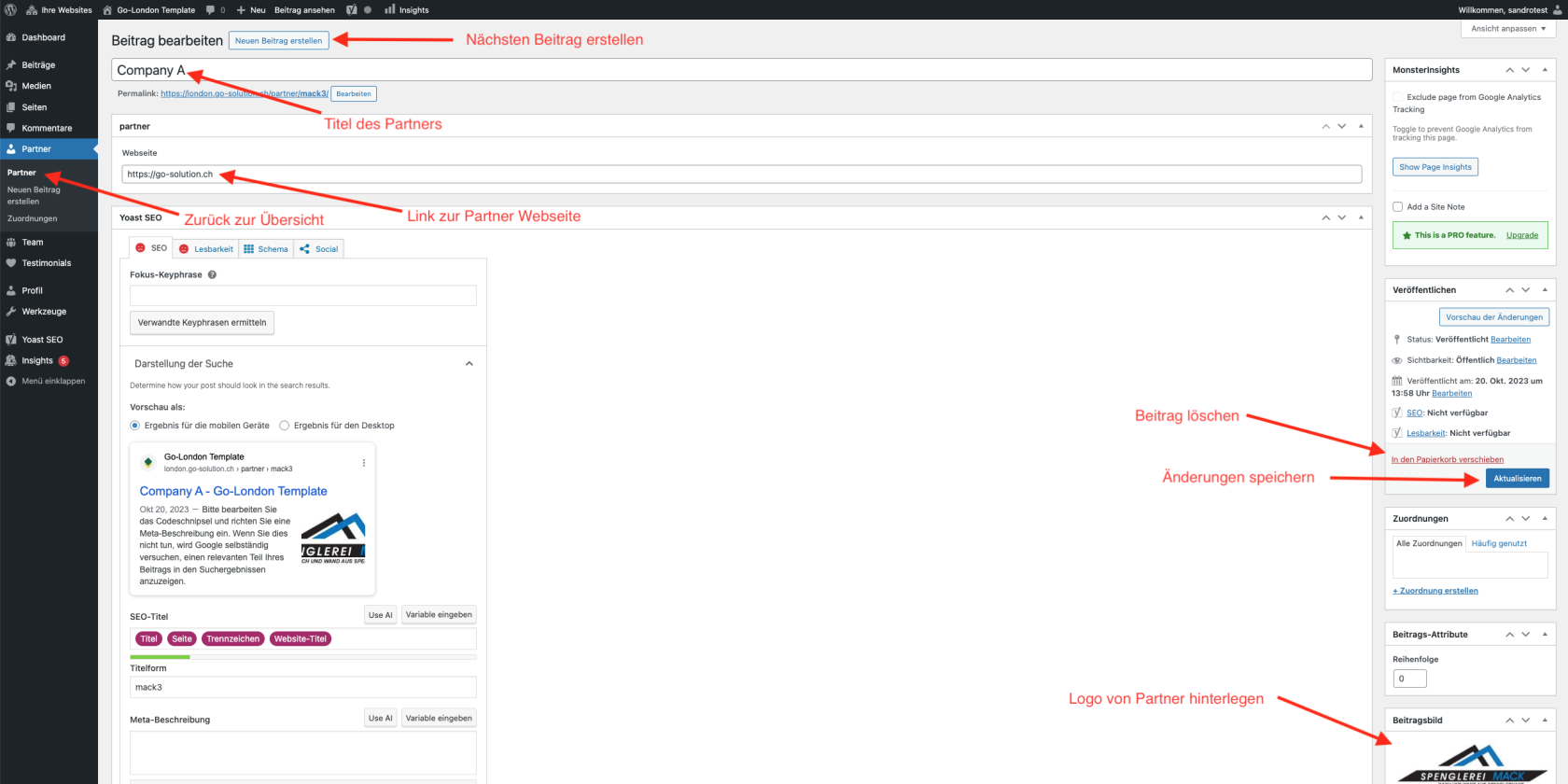Switch to the Schema tab
1568x784 pixels.
[266, 249]
